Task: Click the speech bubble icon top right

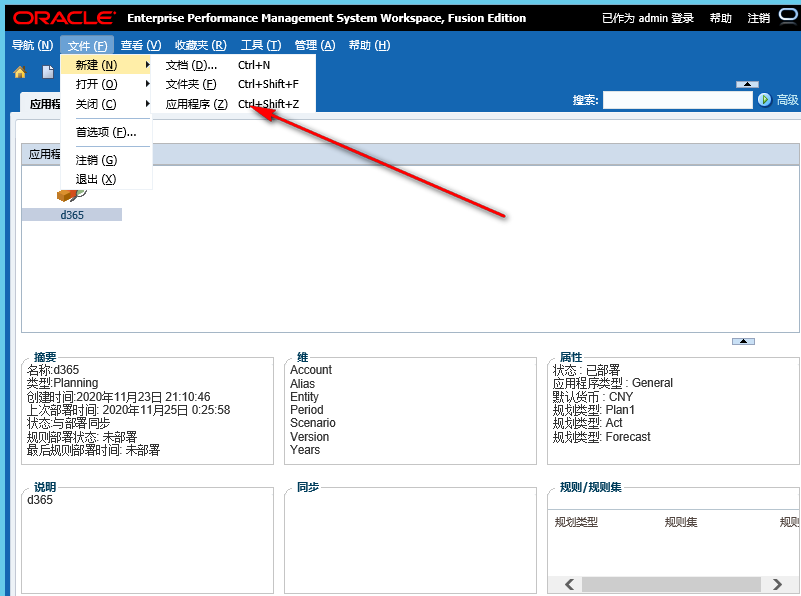Action: 789,17
